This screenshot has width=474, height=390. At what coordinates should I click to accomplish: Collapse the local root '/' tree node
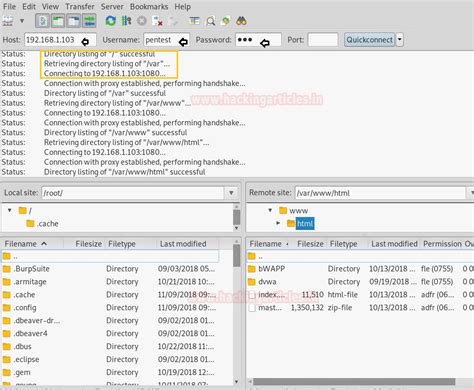coord(10,210)
